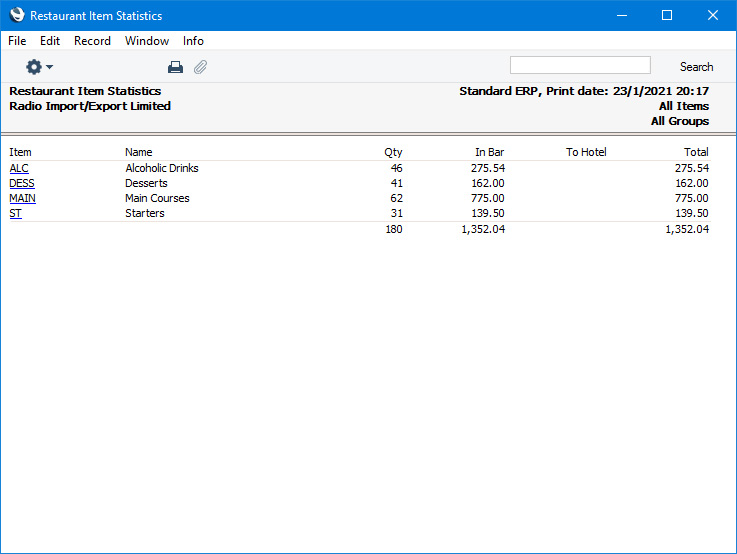Open the MAIN item link
The image size is (737, 554).
click(x=23, y=198)
